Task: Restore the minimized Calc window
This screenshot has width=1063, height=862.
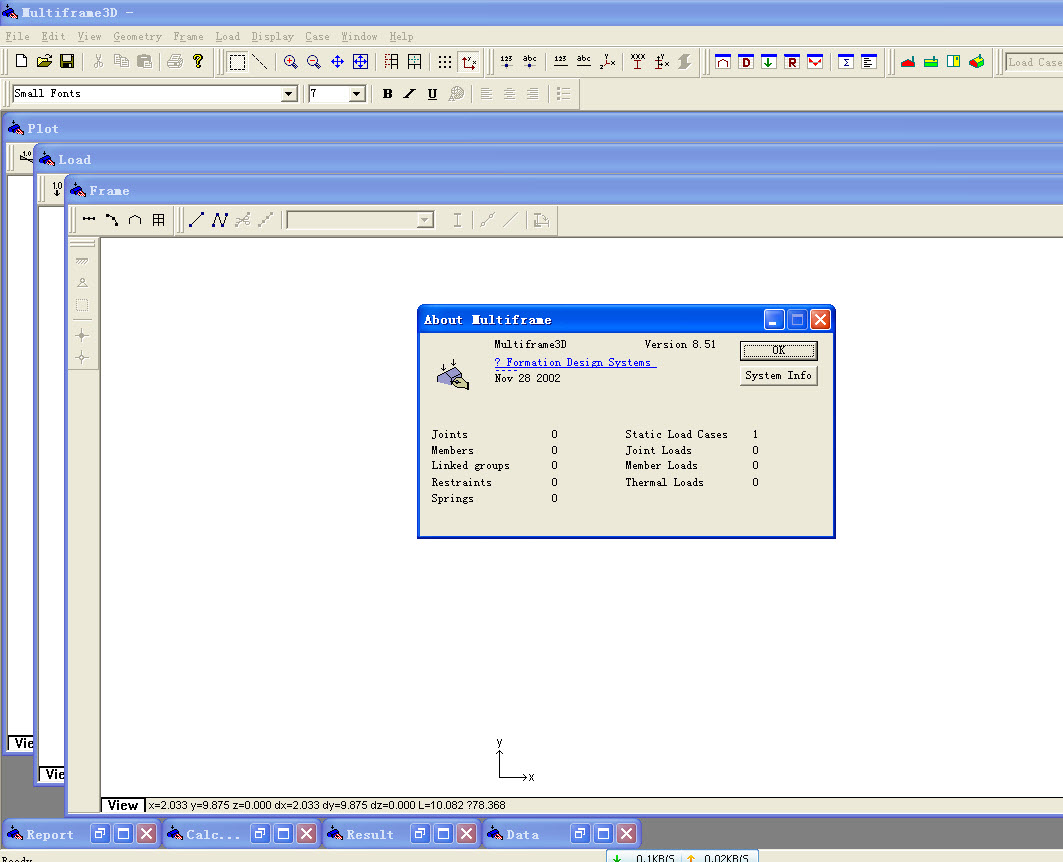Action: pyautogui.click(x=260, y=834)
